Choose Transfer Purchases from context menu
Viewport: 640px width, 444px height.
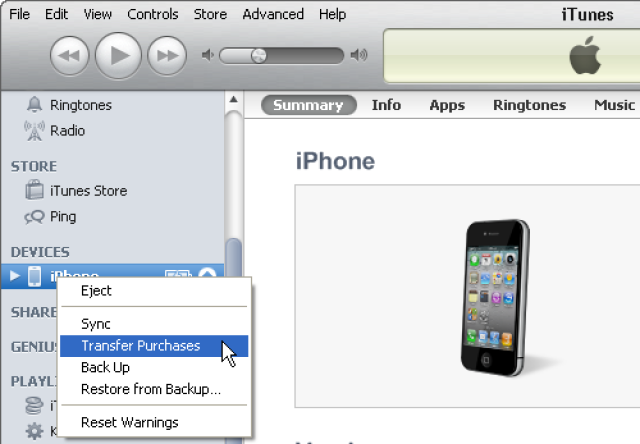coord(154,346)
